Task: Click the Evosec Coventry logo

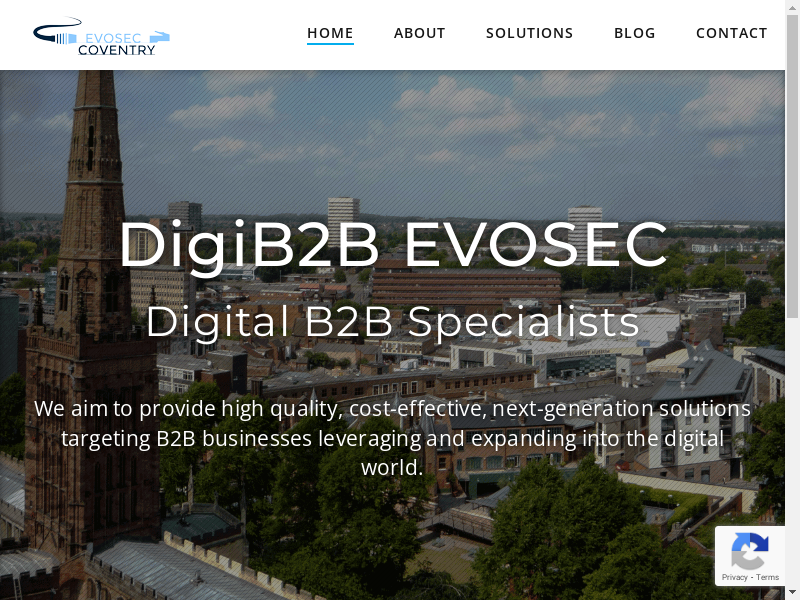Action: (102, 36)
